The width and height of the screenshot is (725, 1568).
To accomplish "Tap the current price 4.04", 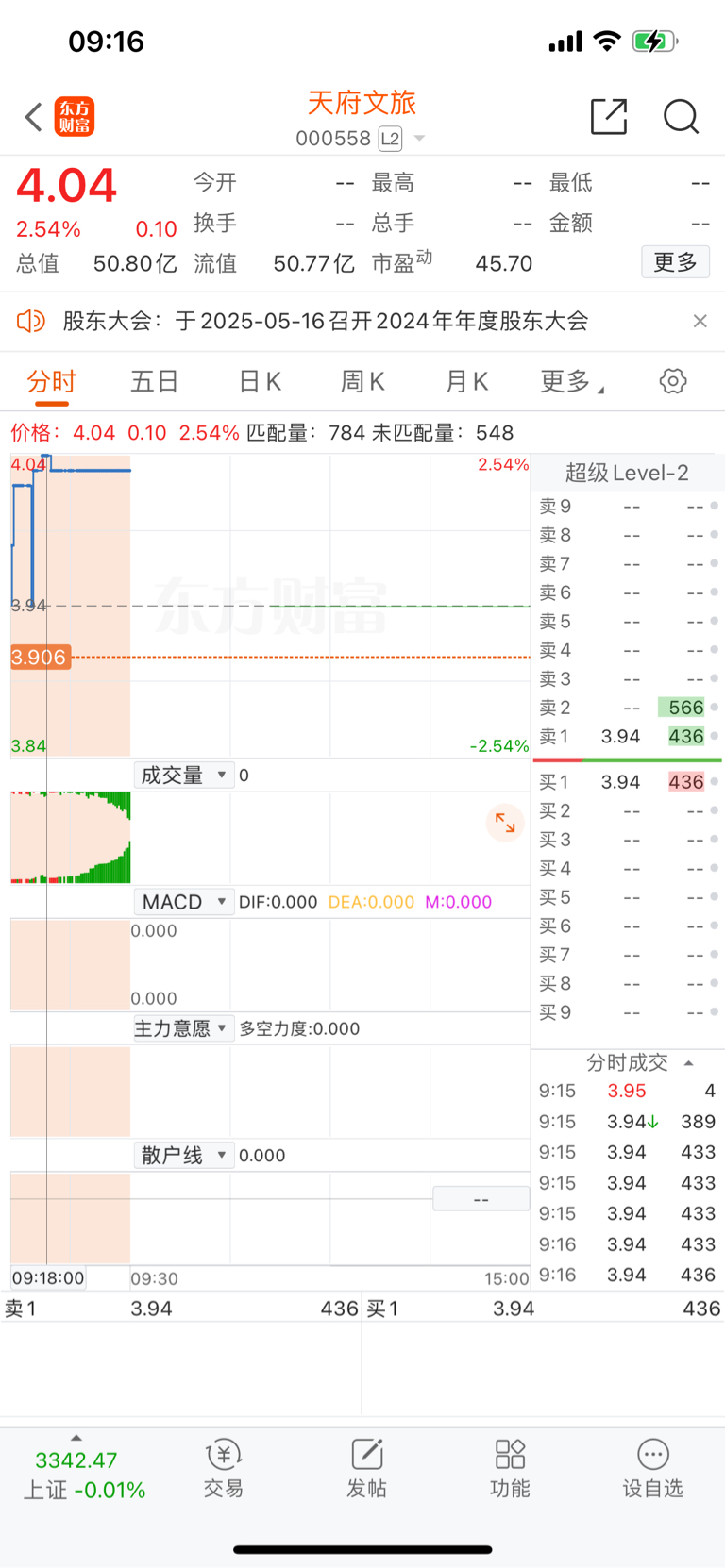I will [x=67, y=185].
